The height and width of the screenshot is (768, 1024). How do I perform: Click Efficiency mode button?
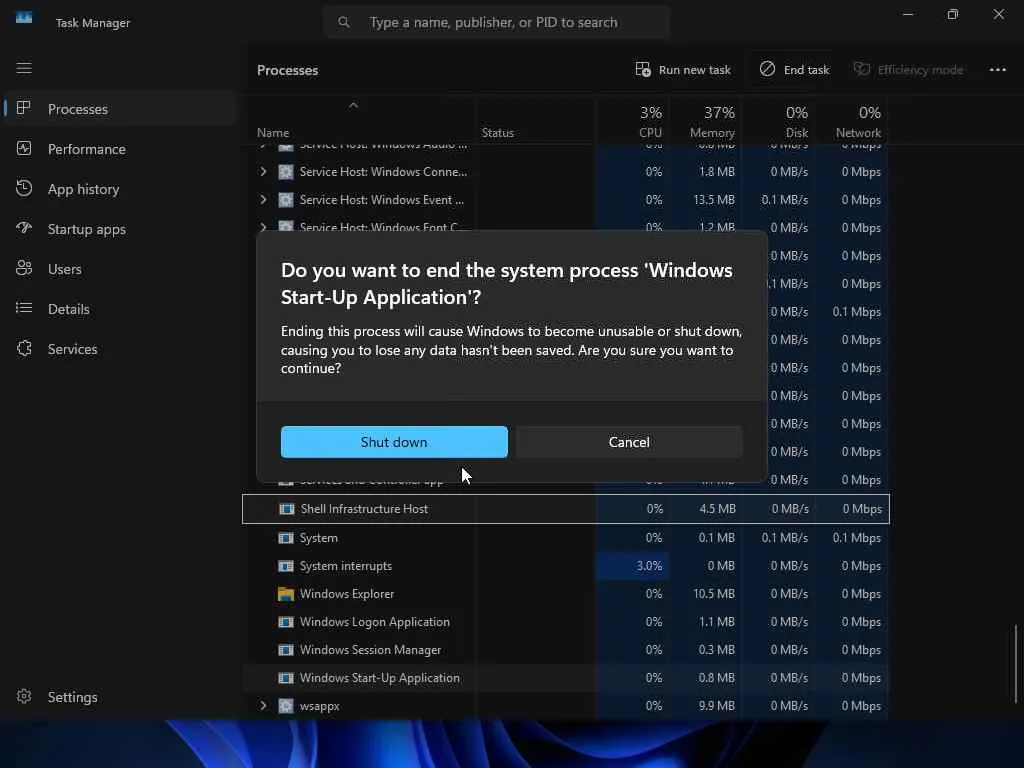click(x=908, y=69)
